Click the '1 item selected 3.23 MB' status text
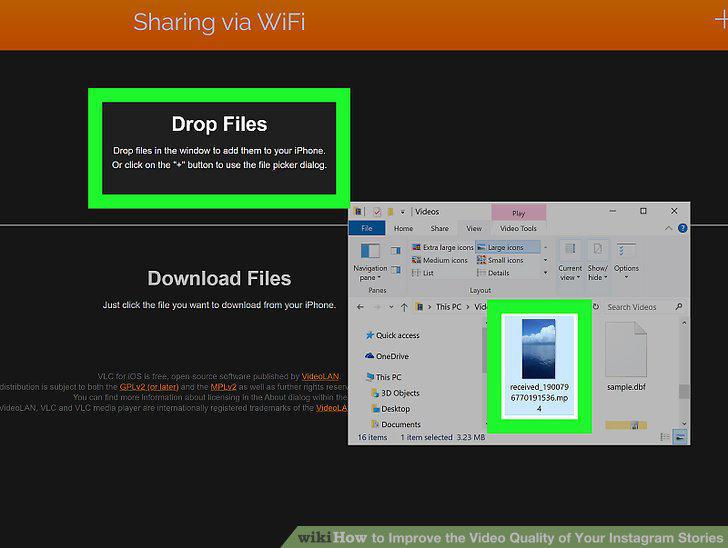Viewport: 728px width, 548px height. click(442, 437)
